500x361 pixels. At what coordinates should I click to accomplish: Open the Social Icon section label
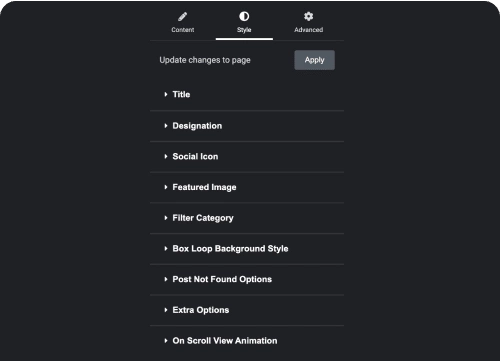195,156
